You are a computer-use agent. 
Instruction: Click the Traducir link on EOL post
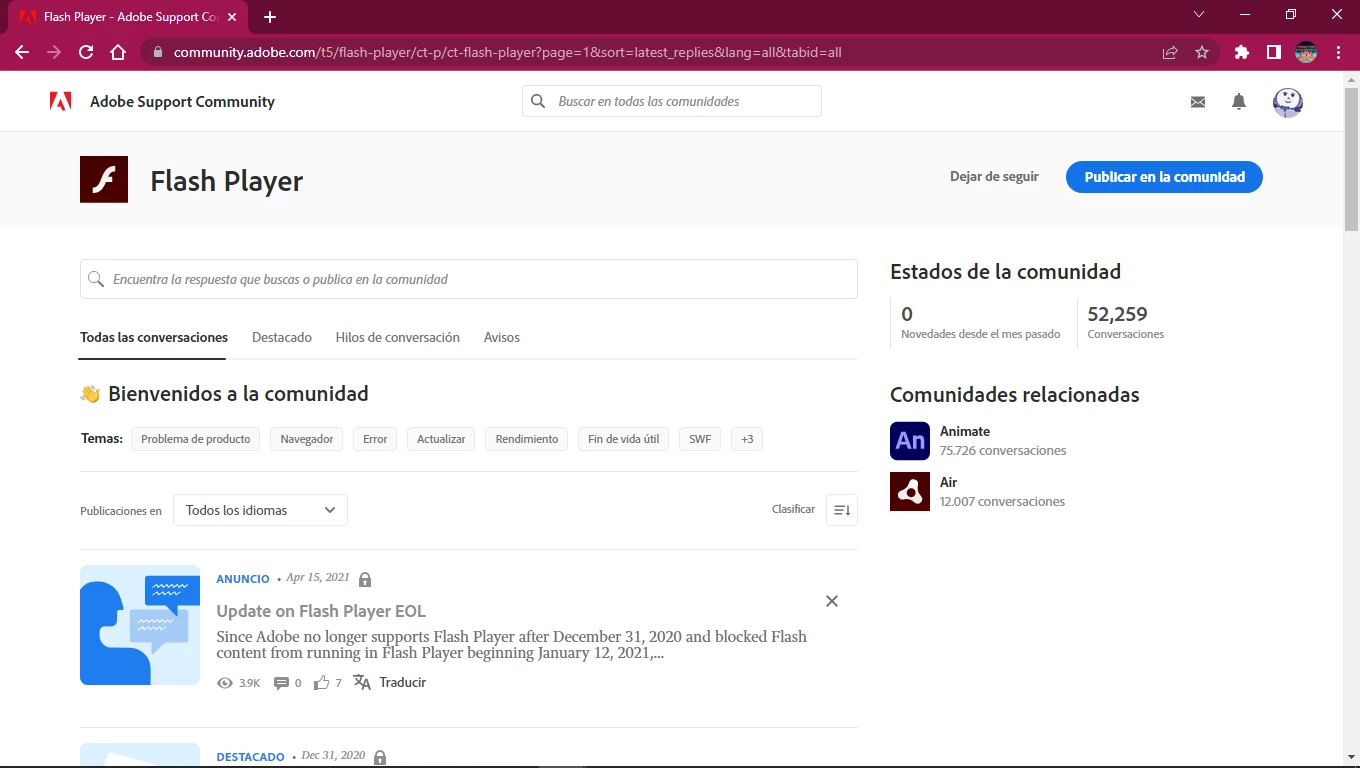tap(403, 683)
